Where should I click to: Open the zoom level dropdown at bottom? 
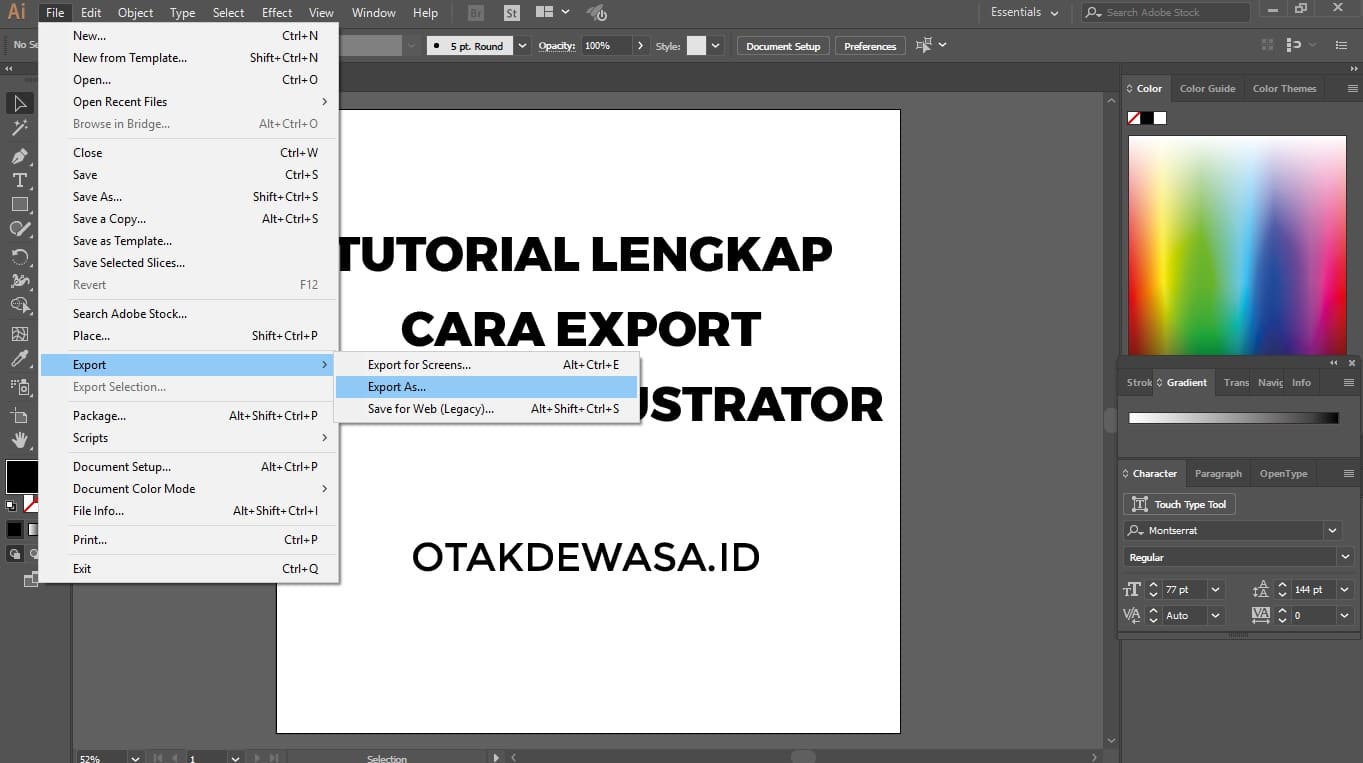tap(135, 758)
